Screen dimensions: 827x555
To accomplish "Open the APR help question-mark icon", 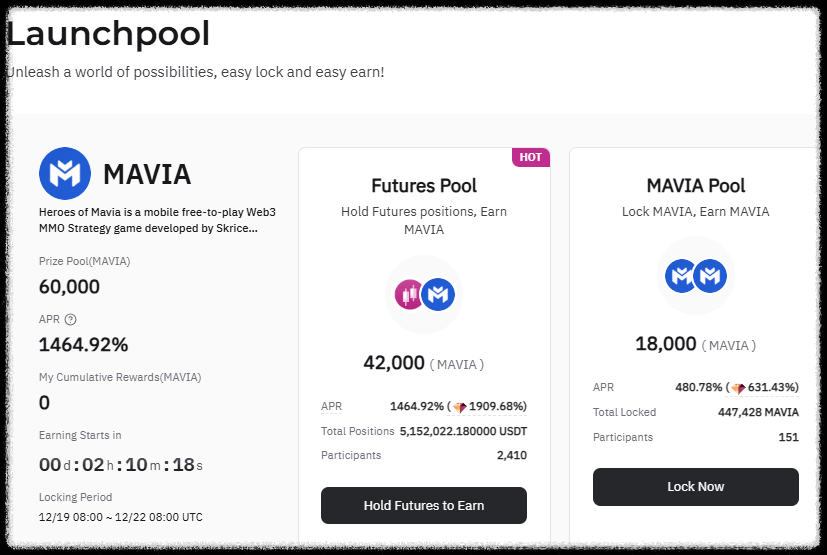I will click(x=70, y=319).
